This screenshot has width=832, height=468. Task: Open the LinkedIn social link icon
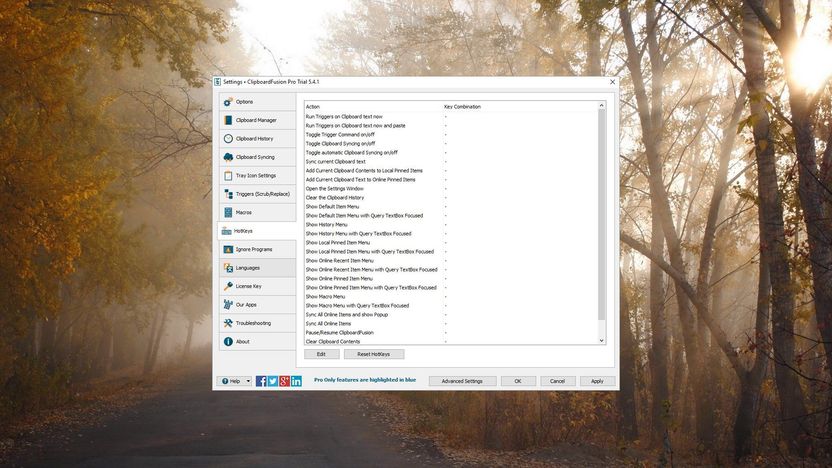click(x=296, y=381)
